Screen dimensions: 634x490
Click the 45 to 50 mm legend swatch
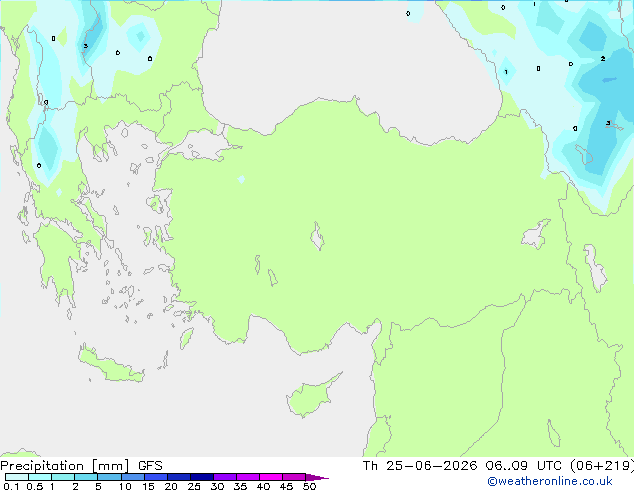point(294,477)
